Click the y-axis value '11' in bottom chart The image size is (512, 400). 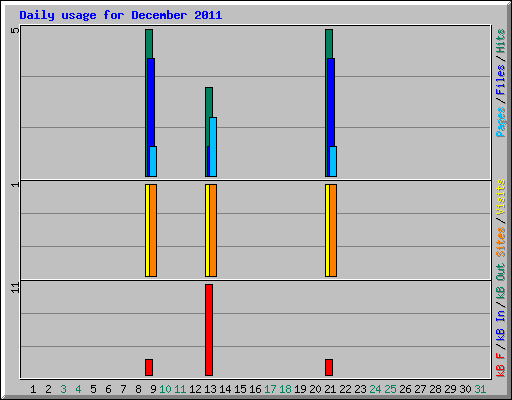click(15, 288)
